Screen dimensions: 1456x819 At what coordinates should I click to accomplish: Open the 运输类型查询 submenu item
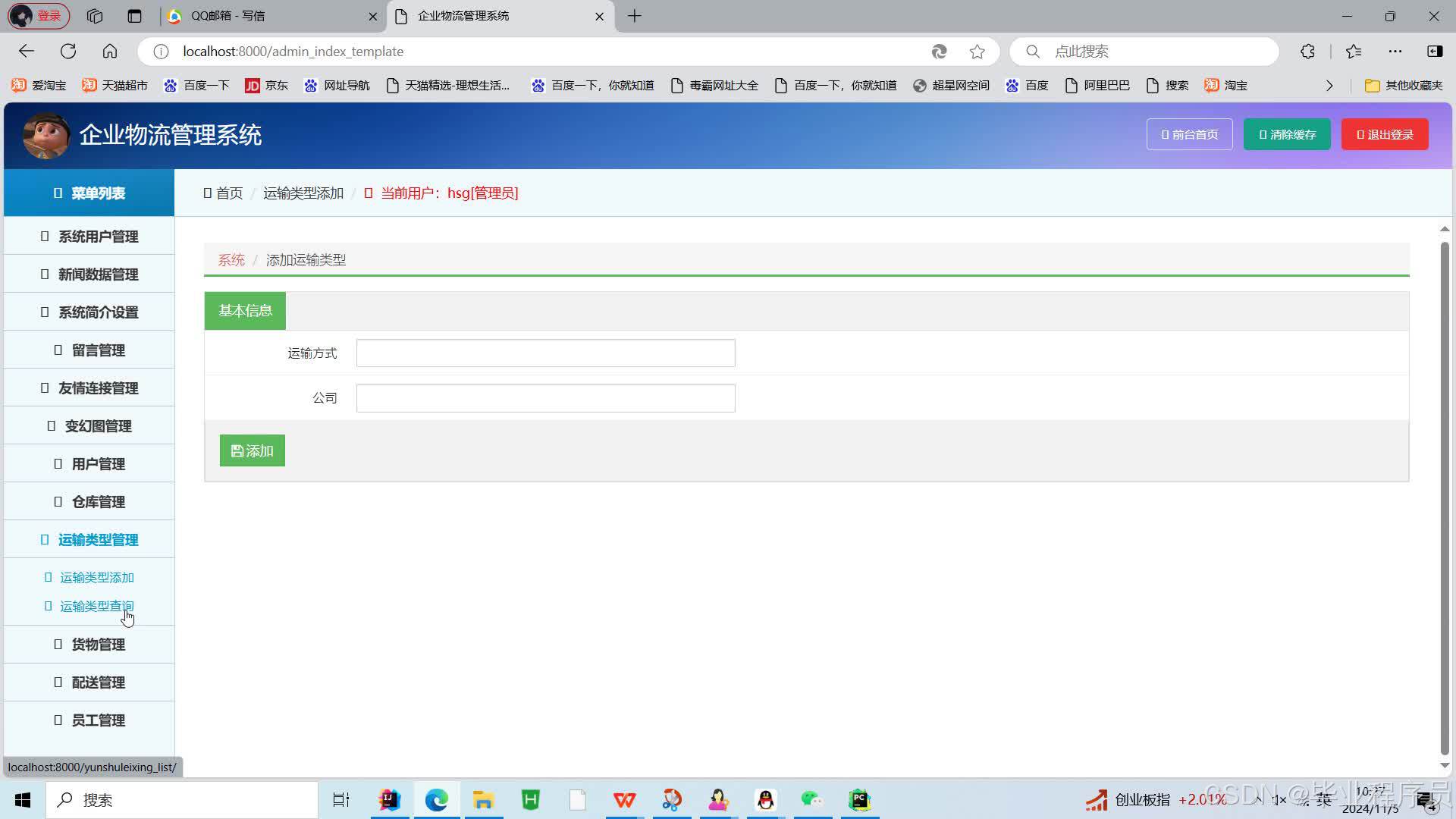pyautogui.click(x=96, y=606)
